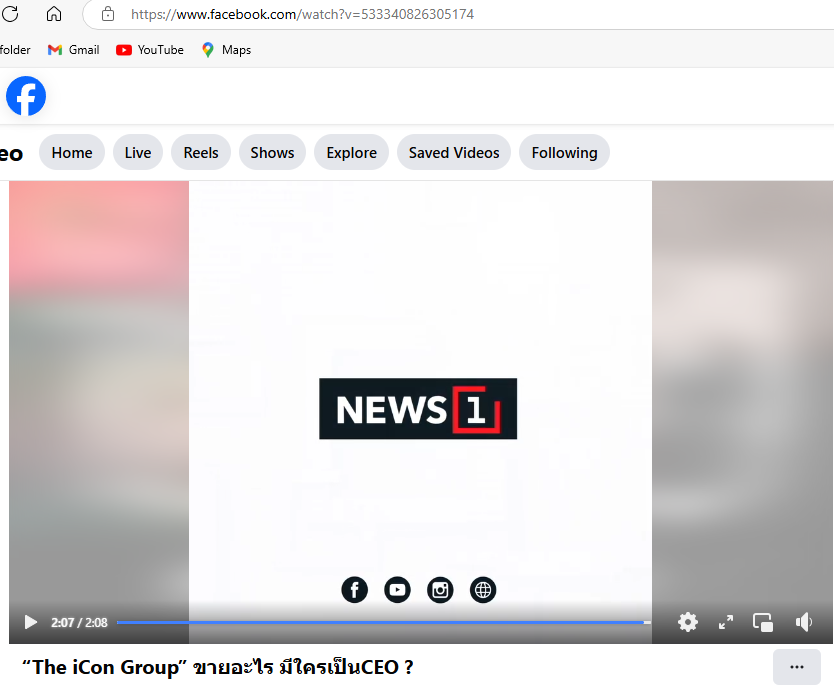Click the "The iCon Group" video title

tap(217, 667)
